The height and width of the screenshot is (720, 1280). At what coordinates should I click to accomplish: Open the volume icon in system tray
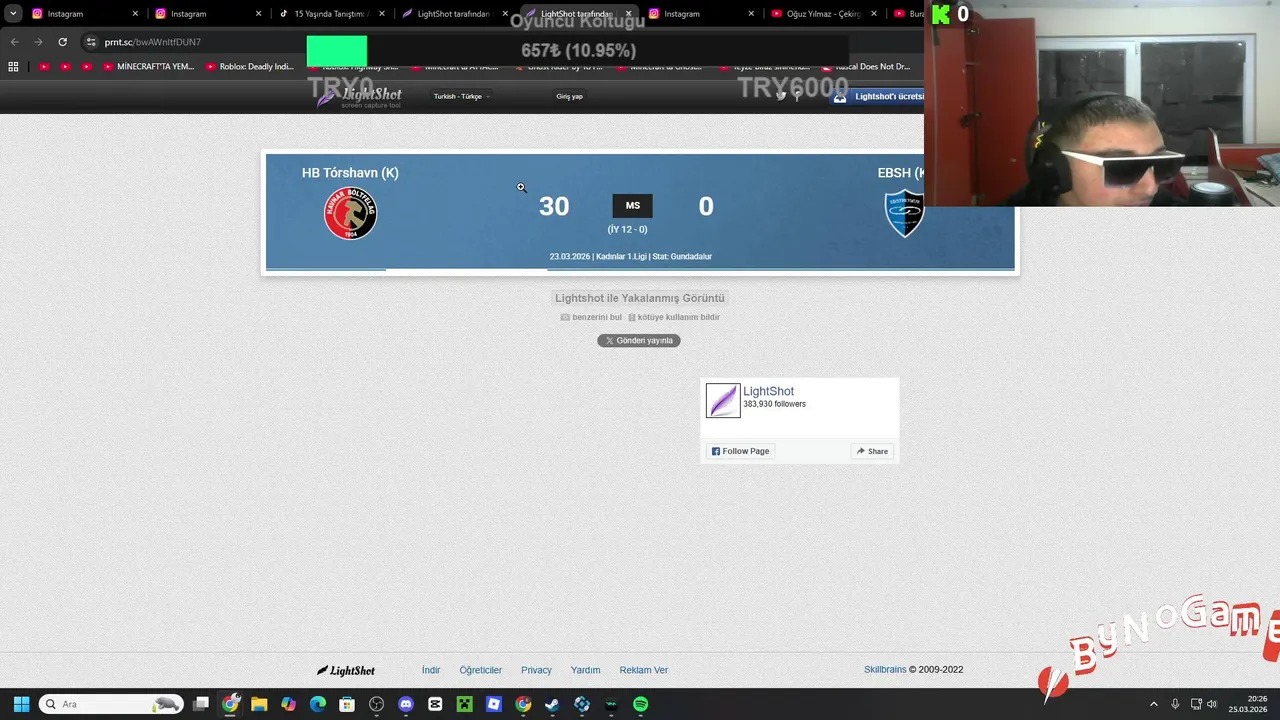point(1212,704)
